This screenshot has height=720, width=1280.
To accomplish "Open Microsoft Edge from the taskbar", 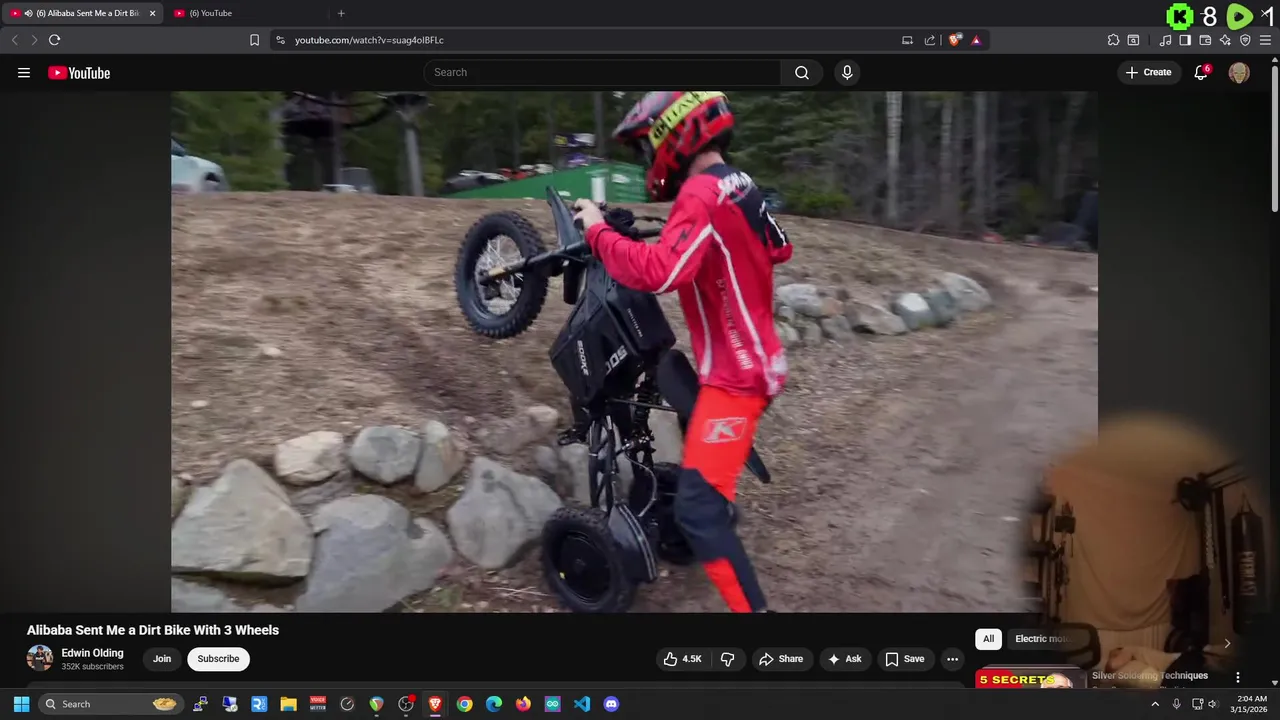I will [x=494, y=704].
